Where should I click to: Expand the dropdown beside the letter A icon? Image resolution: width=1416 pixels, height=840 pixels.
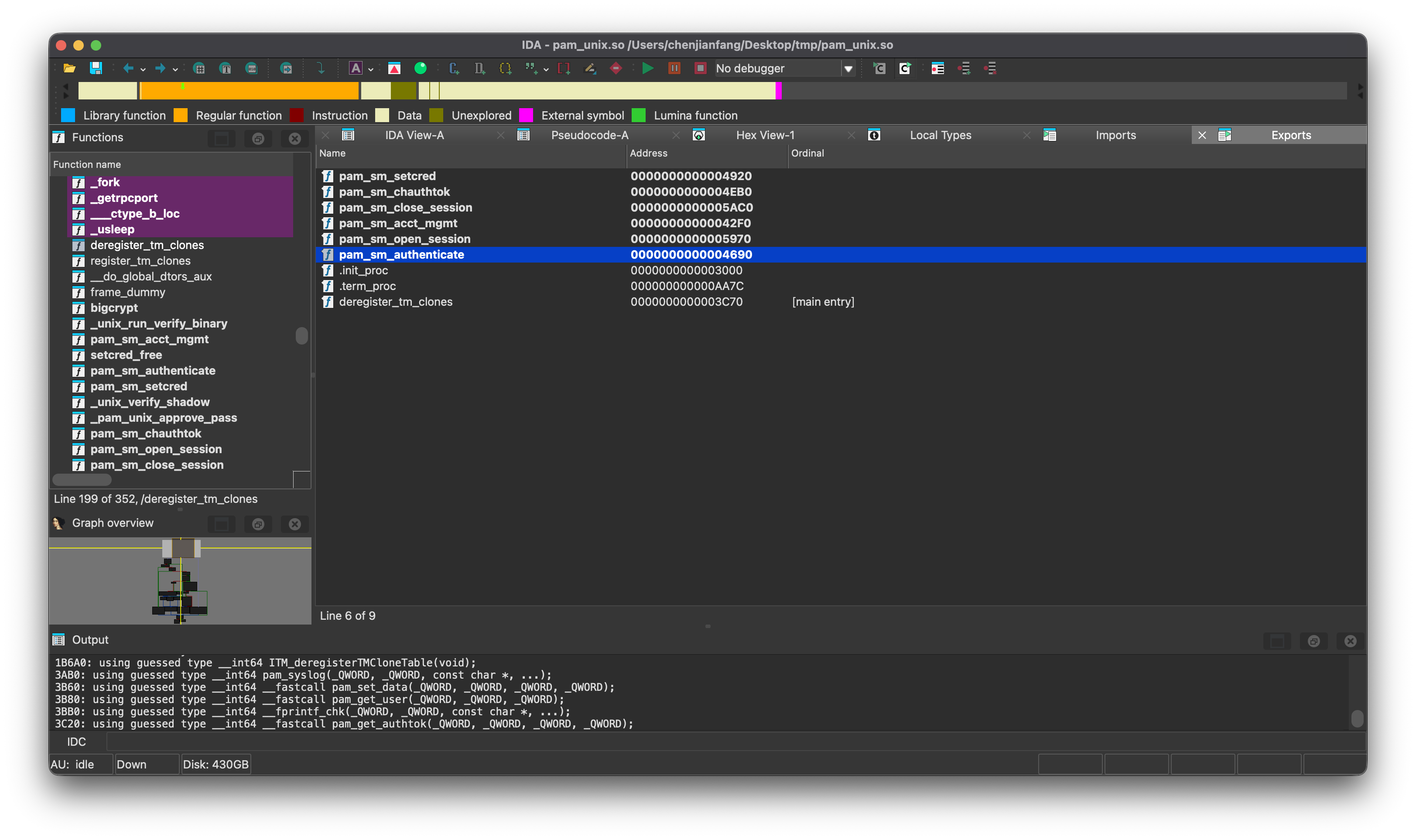pyautogui.click(x=371, y=70)
